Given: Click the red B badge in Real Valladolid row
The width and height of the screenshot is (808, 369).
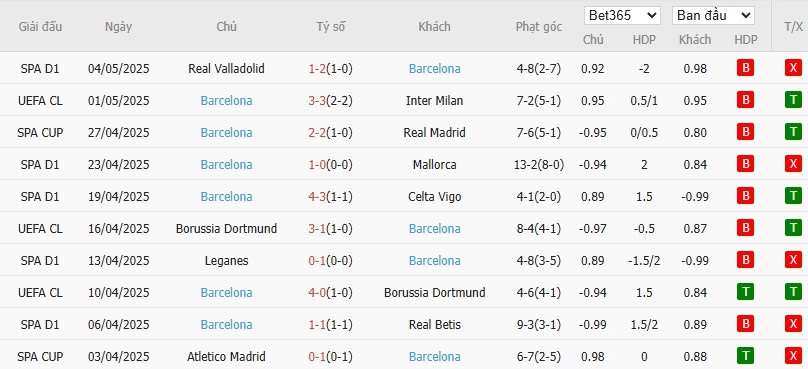Looking at the screenshot, I should (x=745, y=68).
